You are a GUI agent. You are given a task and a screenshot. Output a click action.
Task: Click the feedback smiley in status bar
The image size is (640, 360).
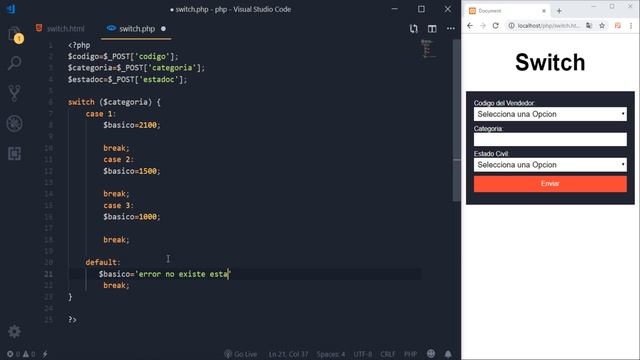click(431, 353)
